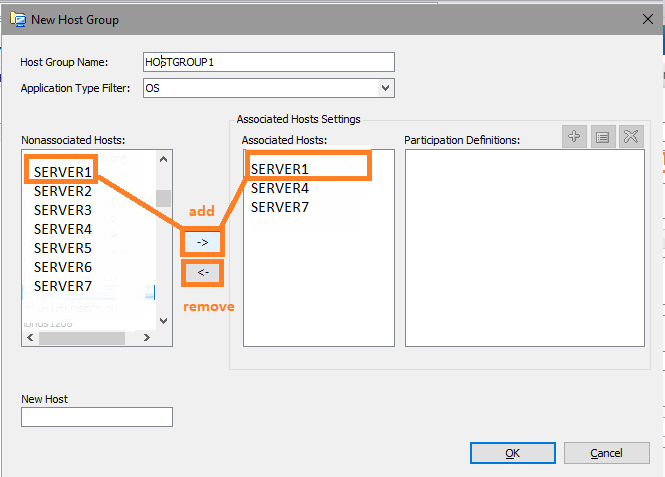665x477 pixels.
Task: Select SERVER3 in Nonassociated Hosts list
Action: click(x=62, y=210)
